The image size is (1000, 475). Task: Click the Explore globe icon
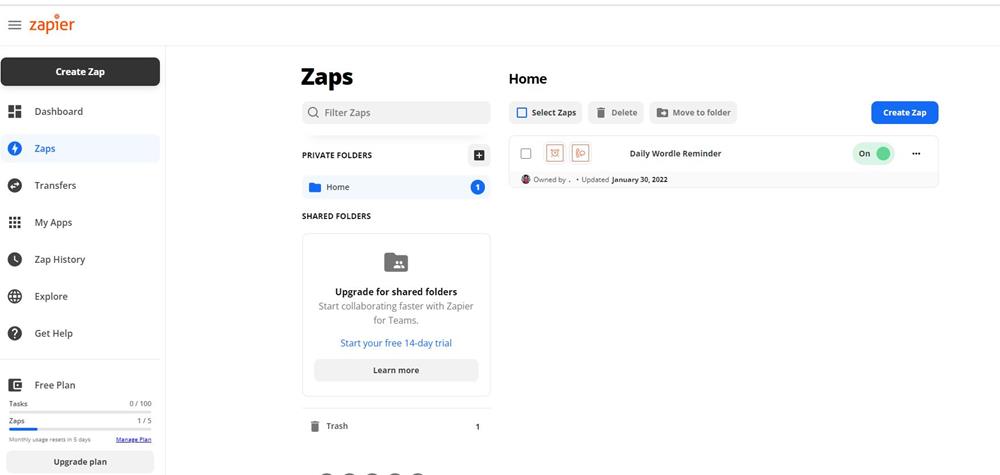click(x=15, y=296)
